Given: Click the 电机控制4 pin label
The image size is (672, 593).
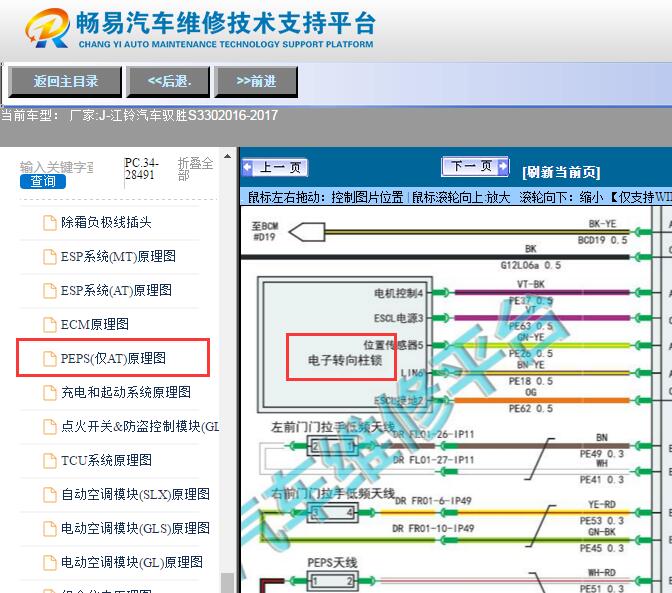Looking at the screenshot, I should point(399,293).
